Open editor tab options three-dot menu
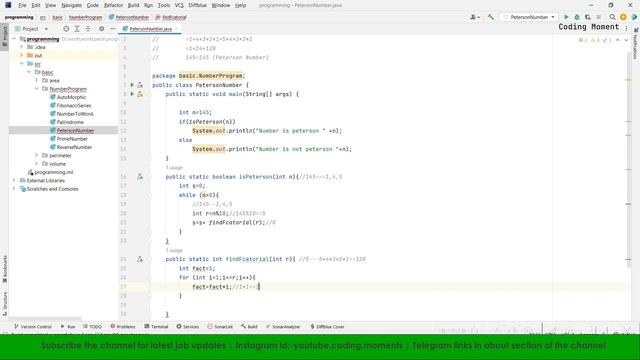The image size is (640, 360). point(627,29)
